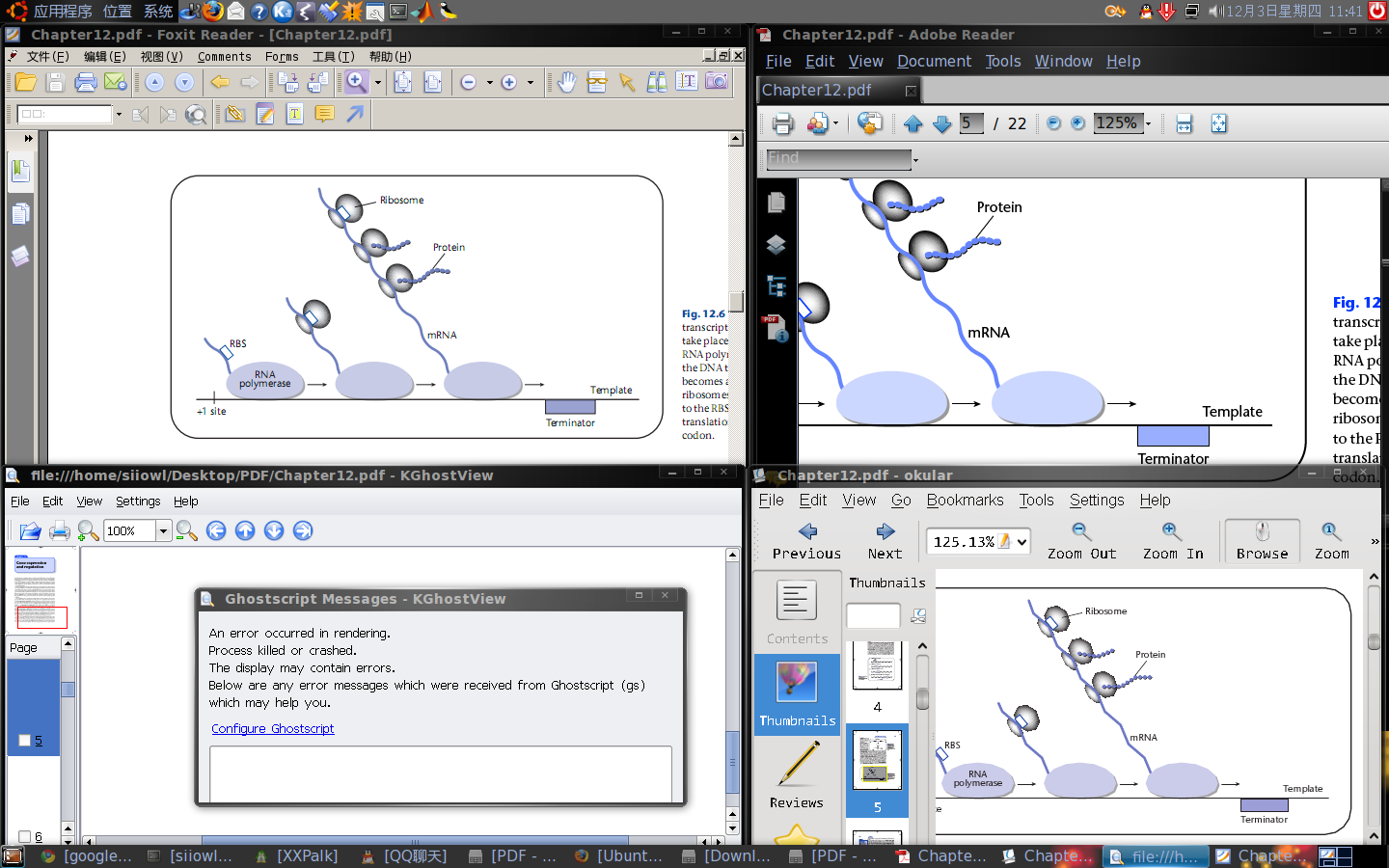This screenshot has height=868, width=1389.
Task: Open Comments menu in Foxit Reader
Action: (x=224, y=57)
